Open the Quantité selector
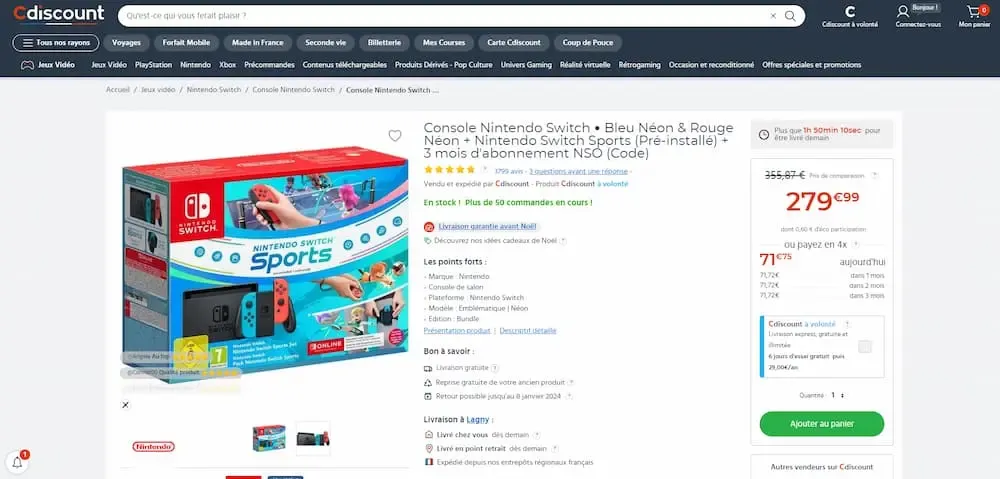Screen dimensions: 1000x479 click(837, 395)
